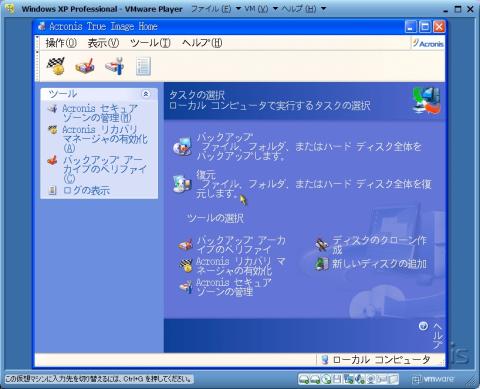Open sidebar link ログの表示
This screenshot has height=389, width=480.
(x=86, y=191)
